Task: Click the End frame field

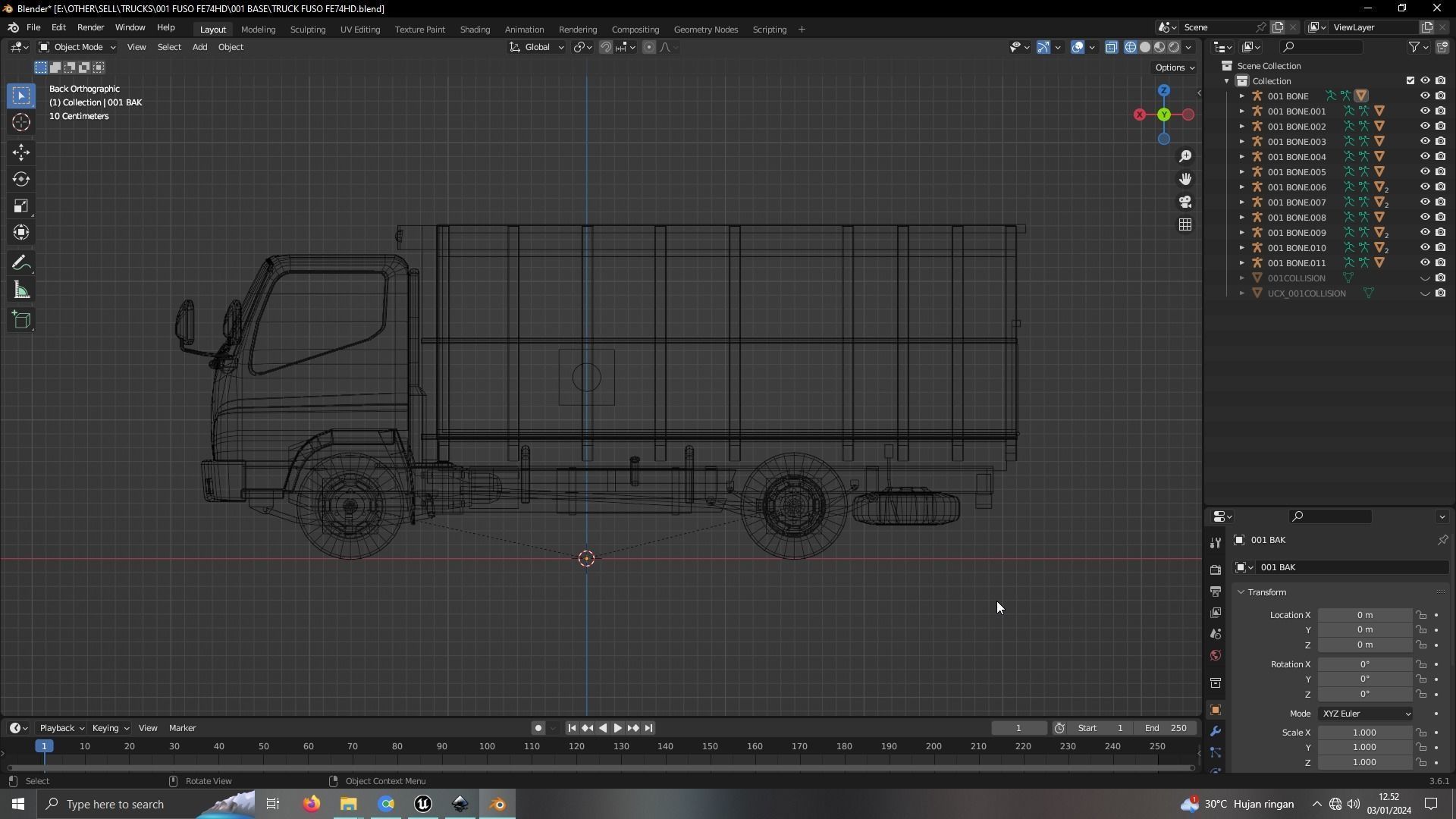Action: pos(1166,728)
